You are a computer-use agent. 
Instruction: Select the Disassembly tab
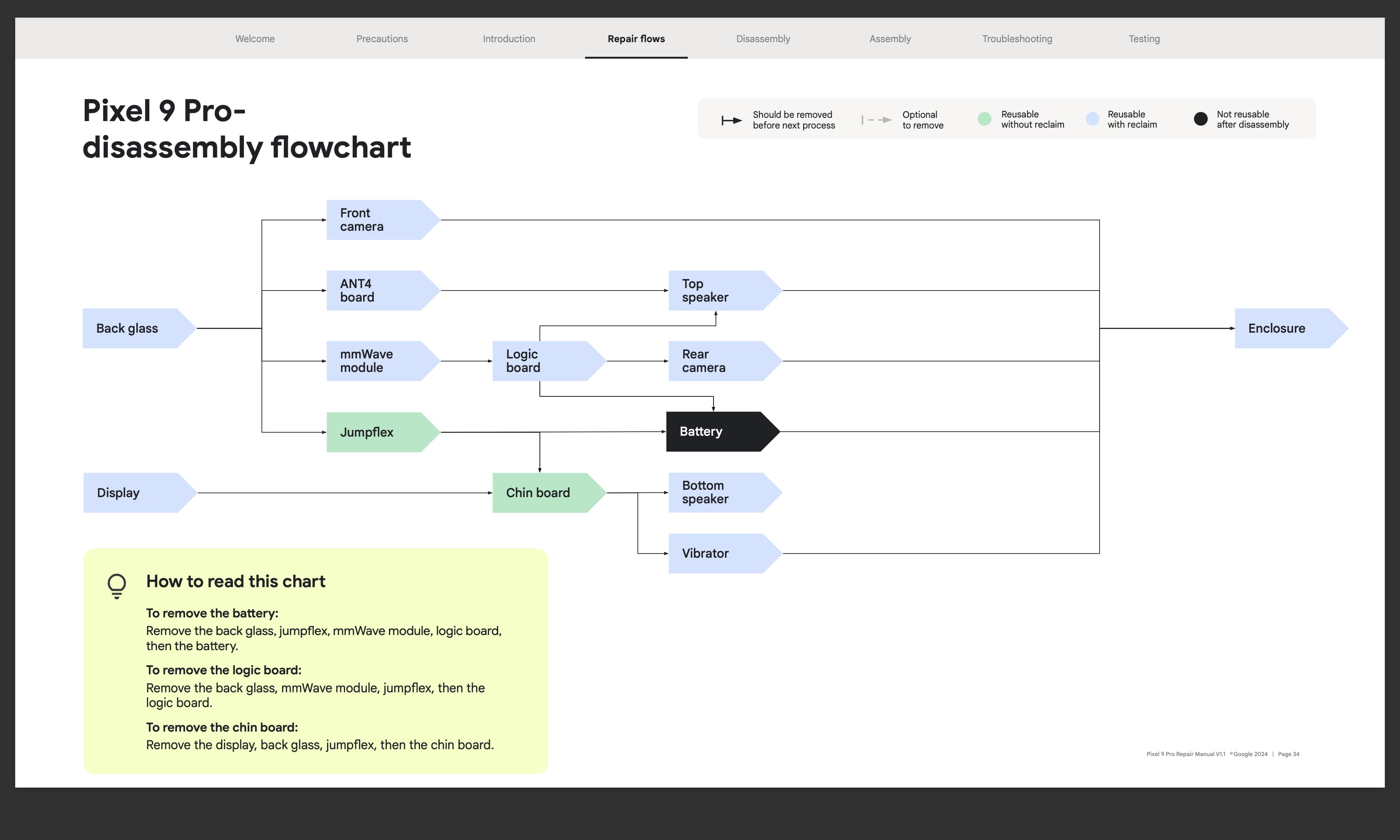click(763, 38)
